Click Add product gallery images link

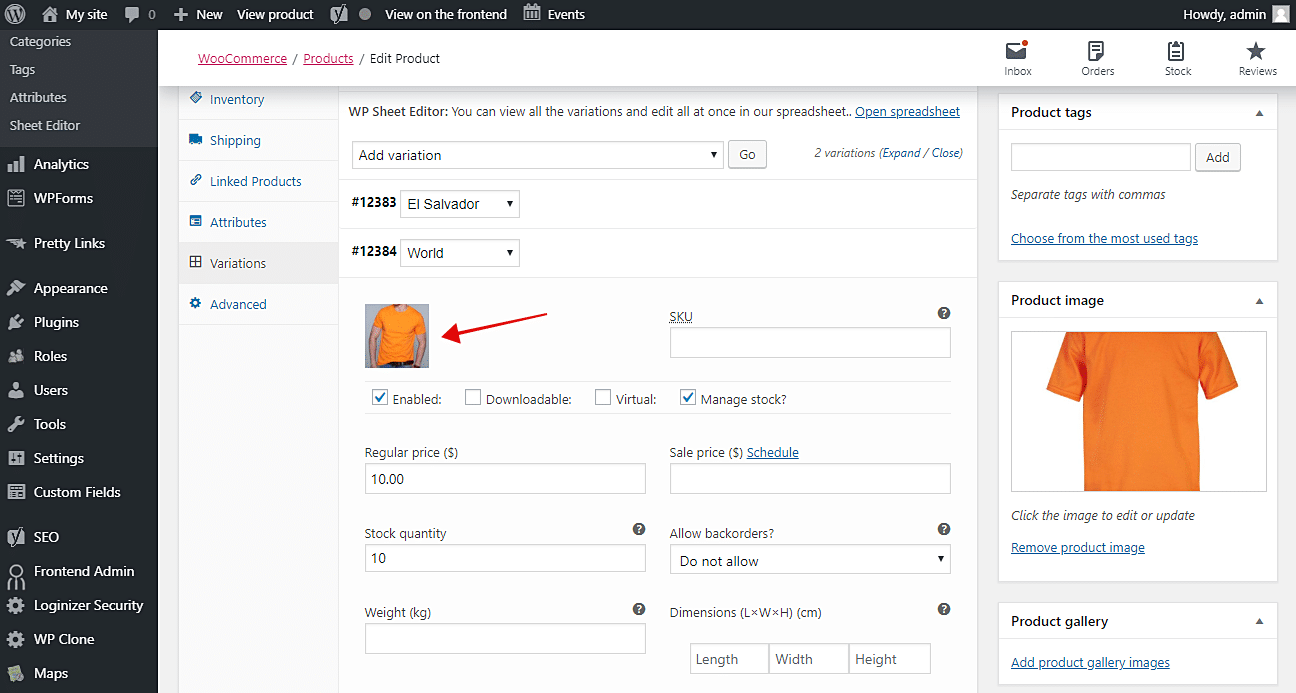click(1090, 663)
